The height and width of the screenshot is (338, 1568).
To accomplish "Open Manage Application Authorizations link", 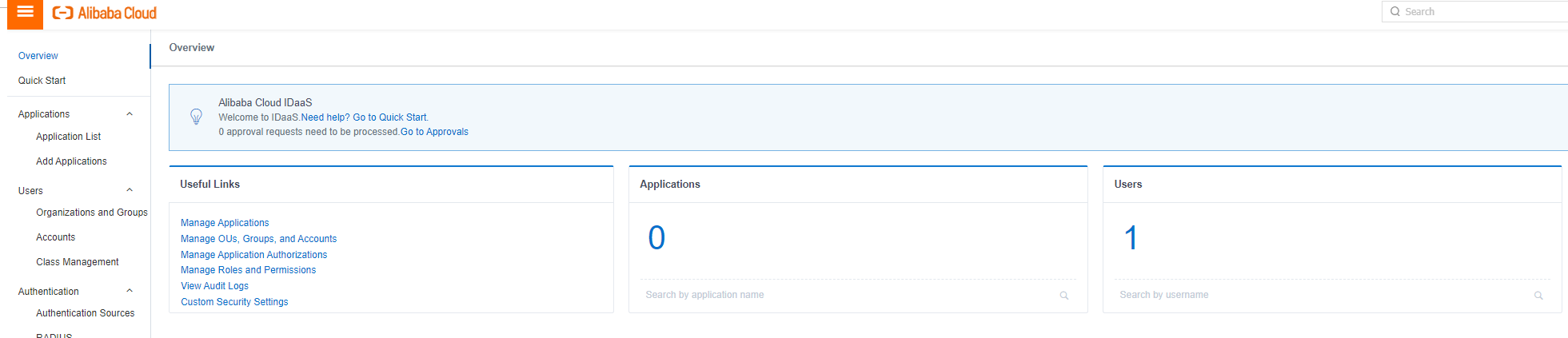I will 254,255.
